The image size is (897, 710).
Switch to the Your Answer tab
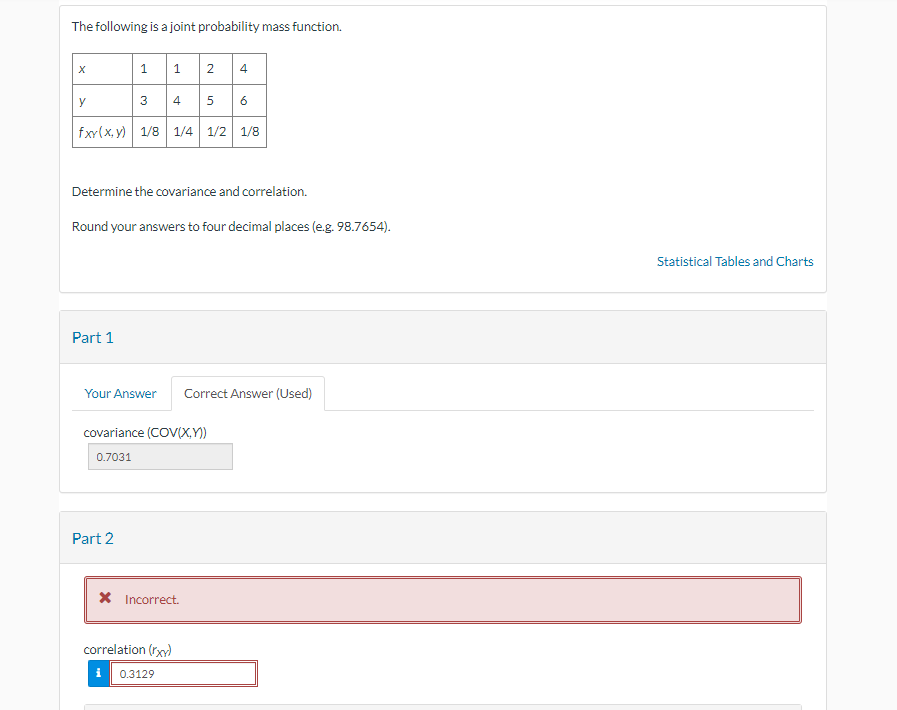click(120, 394)
